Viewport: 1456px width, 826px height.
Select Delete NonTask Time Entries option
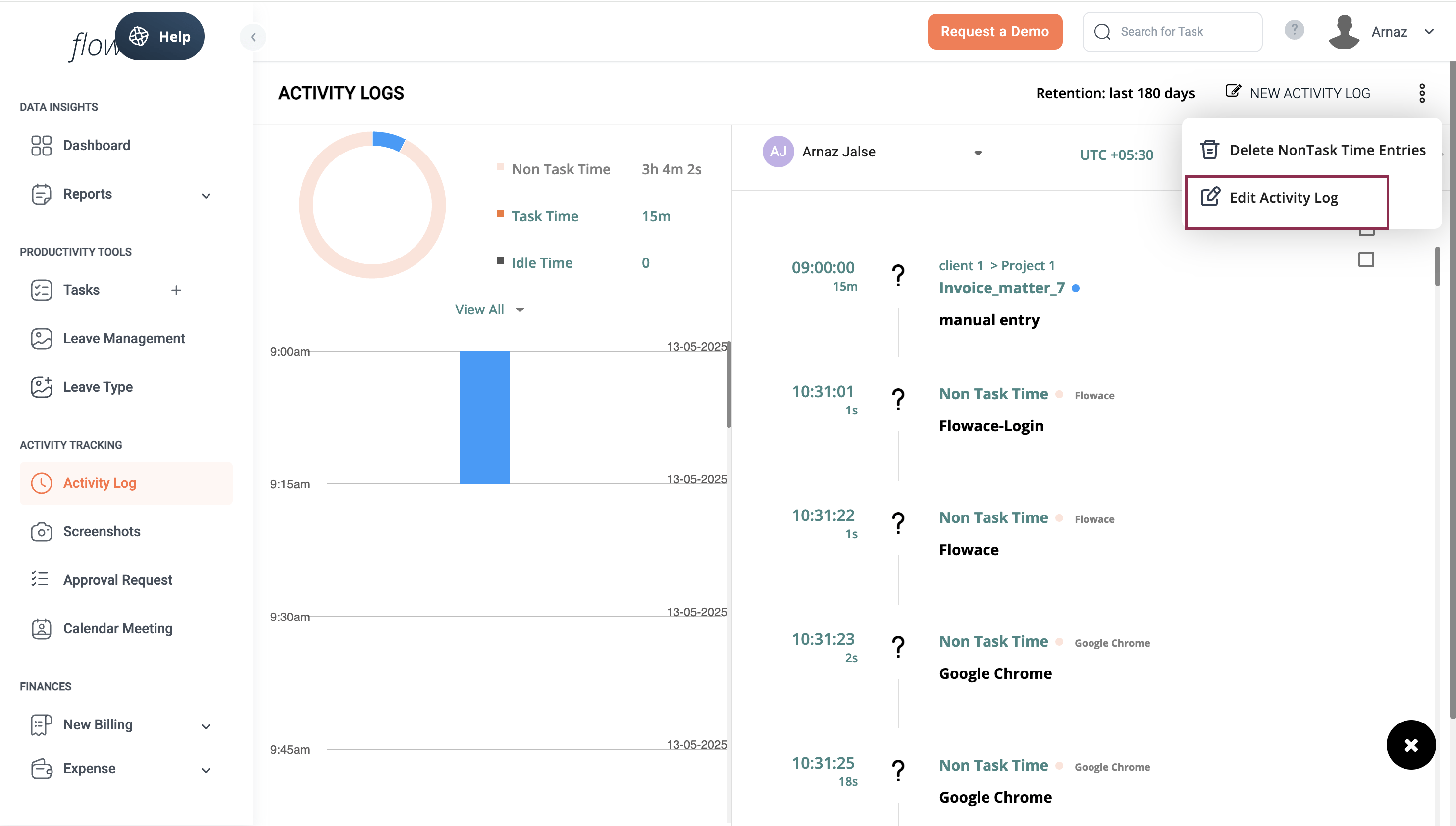[x=1312, y=150]
